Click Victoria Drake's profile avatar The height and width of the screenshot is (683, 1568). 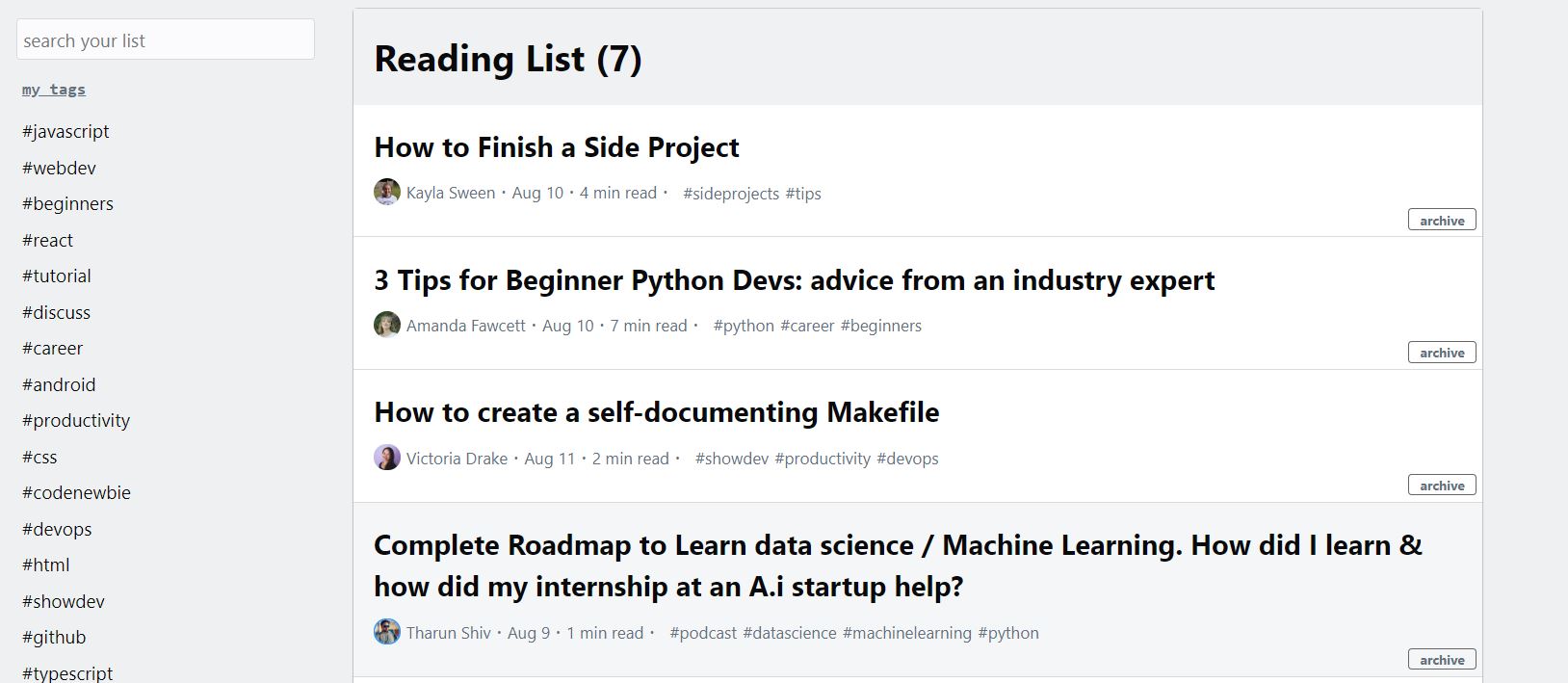point(387,458)
